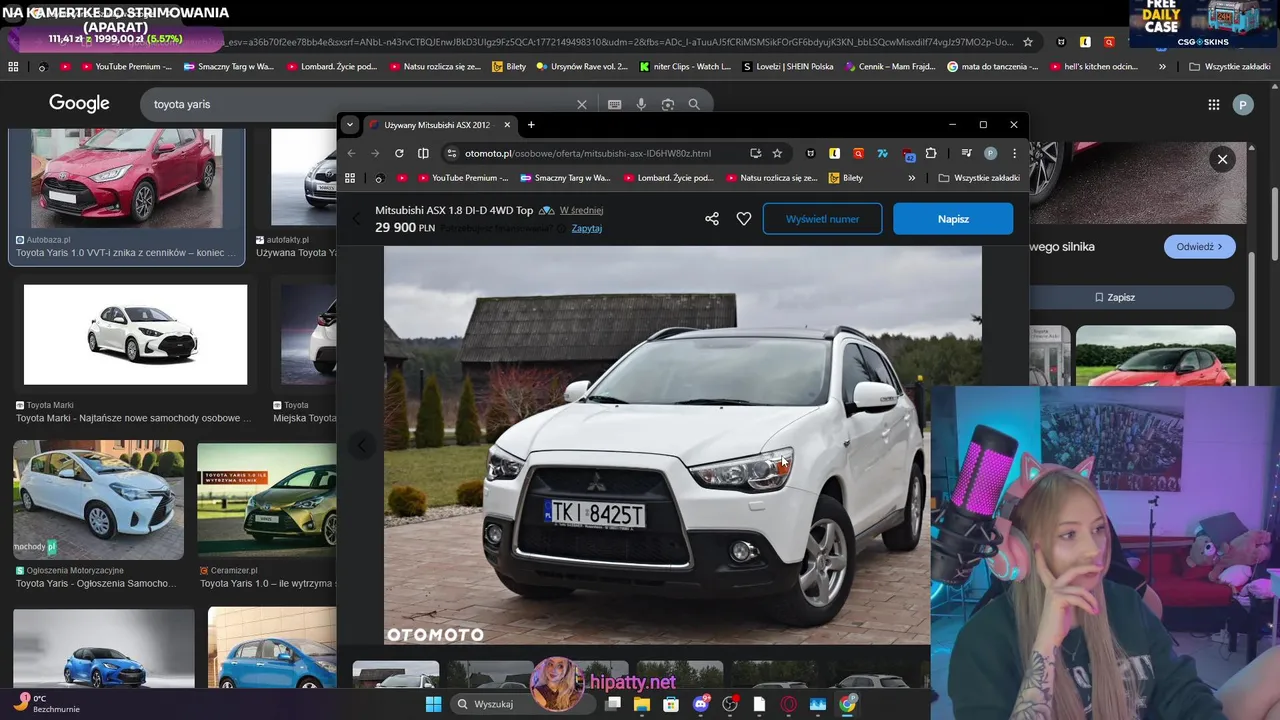Go back in the otomoto browser window
The height and width of the screenshot is (720, 1280).
(x=351, y=153)
